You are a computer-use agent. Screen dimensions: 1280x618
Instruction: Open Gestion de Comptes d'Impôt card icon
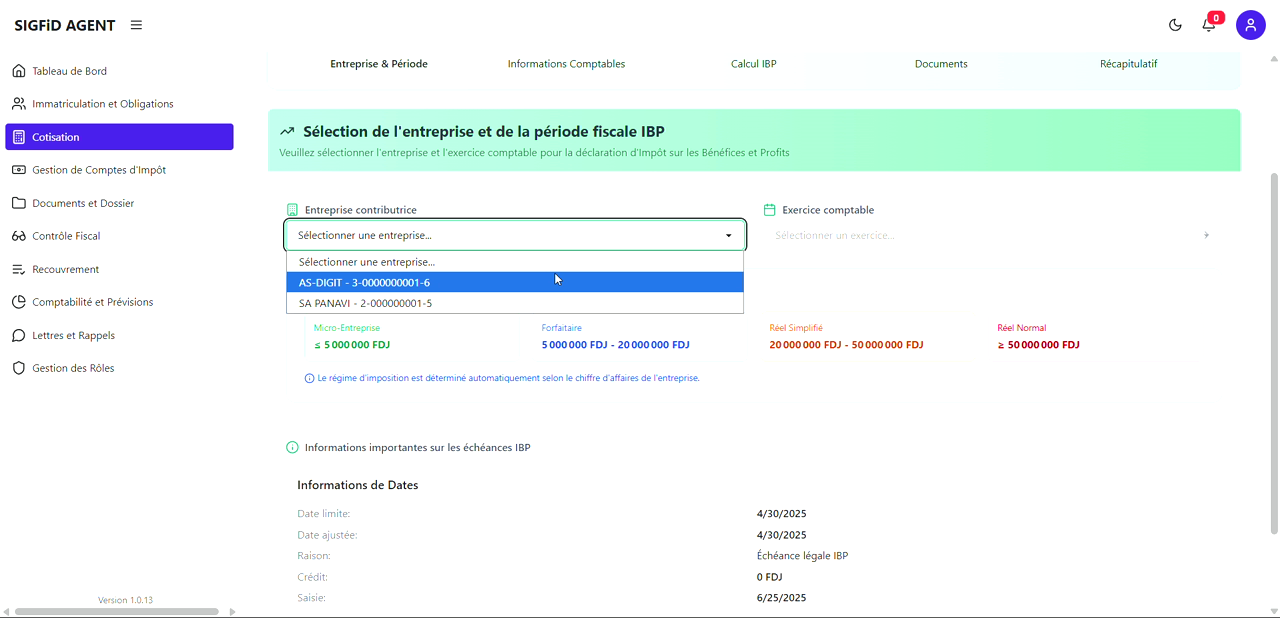18,169
